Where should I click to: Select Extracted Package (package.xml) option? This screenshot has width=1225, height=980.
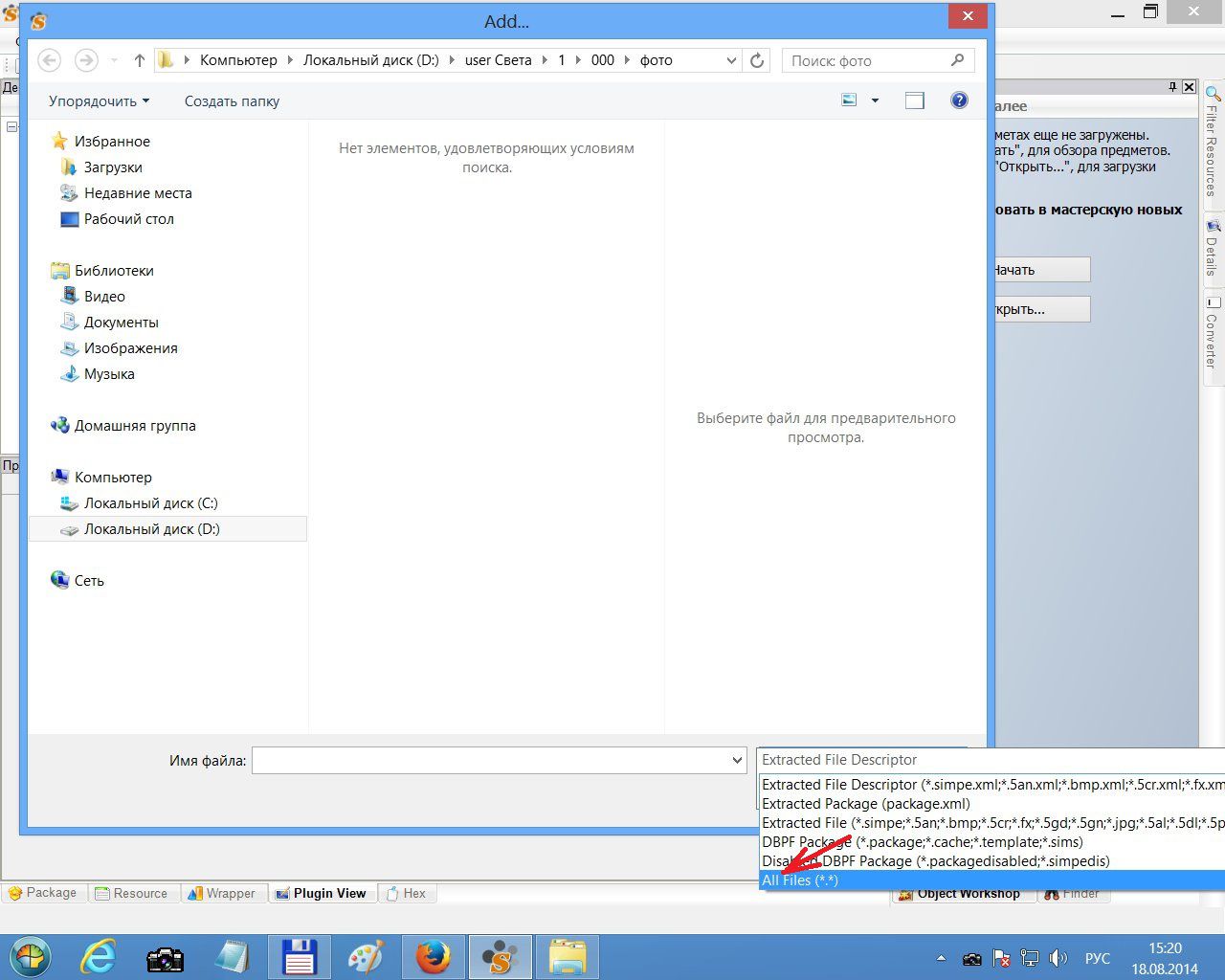(x=865, y=804)
